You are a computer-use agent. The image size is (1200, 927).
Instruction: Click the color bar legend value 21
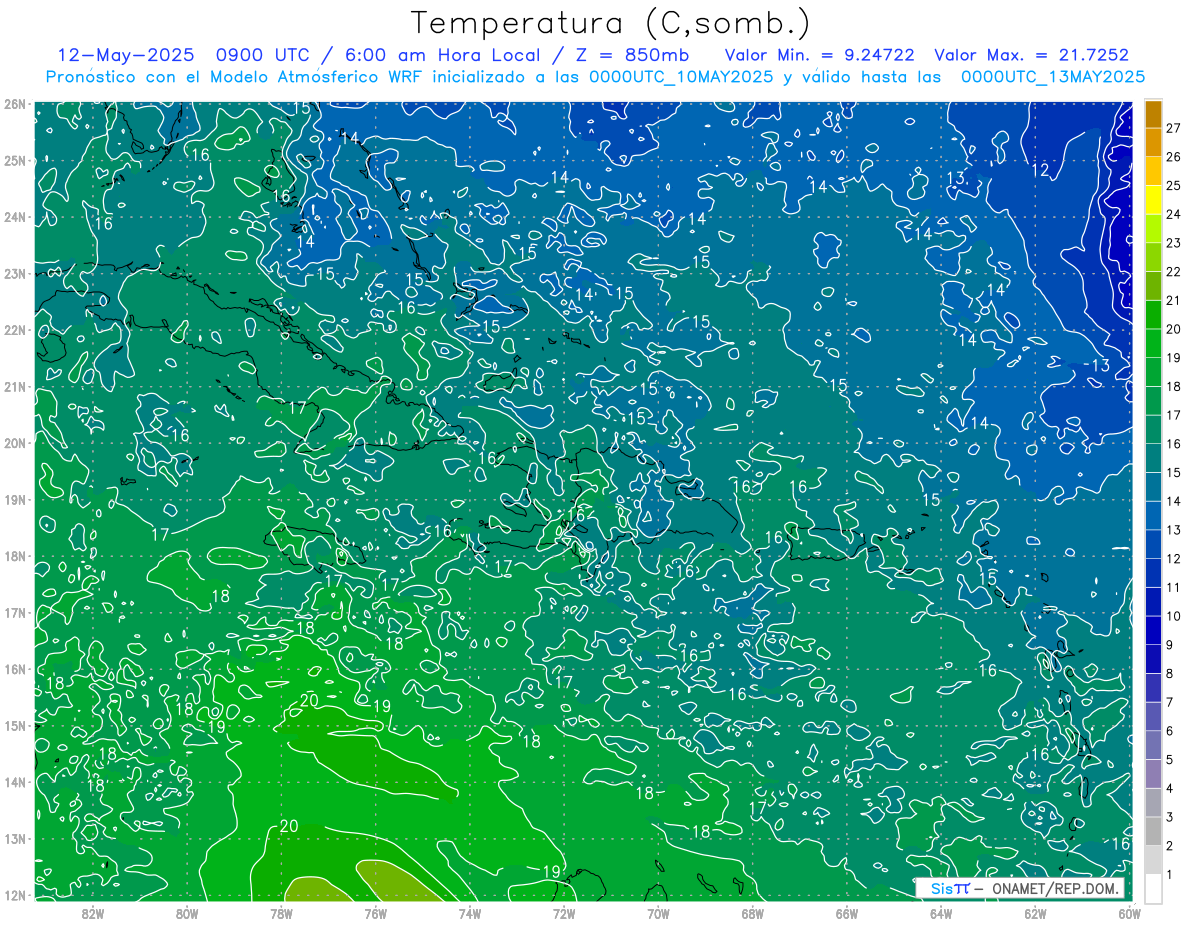coord(1174,300)
